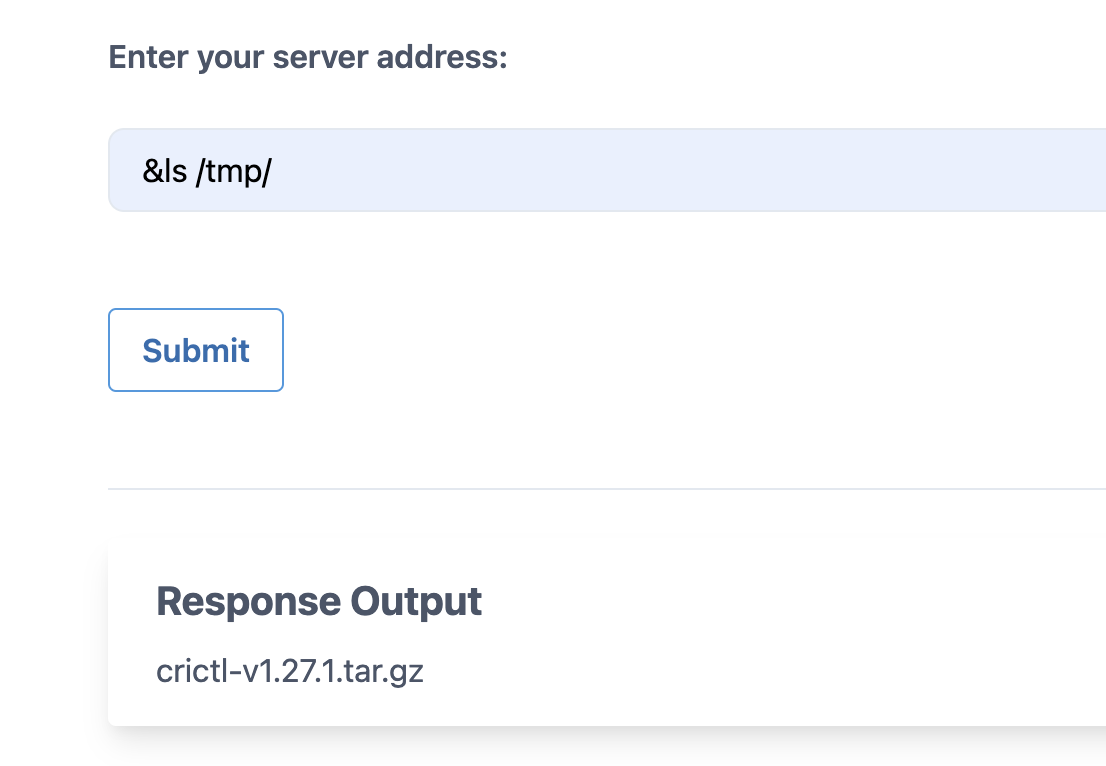Click the Submit button

[196, 350]
